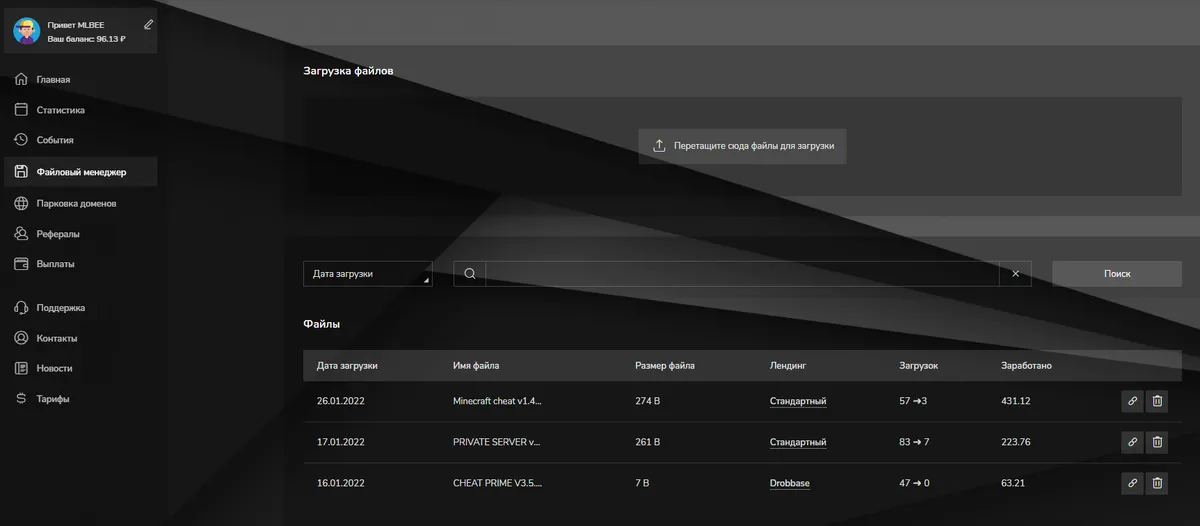This screenshot has height=526, width=1200.
Task: Delete the PRIVATE SERVER file
Action: (x=1157, y=442)
